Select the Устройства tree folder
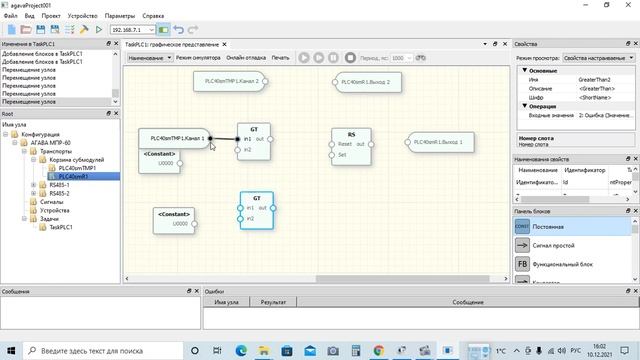 coord(54,211)
